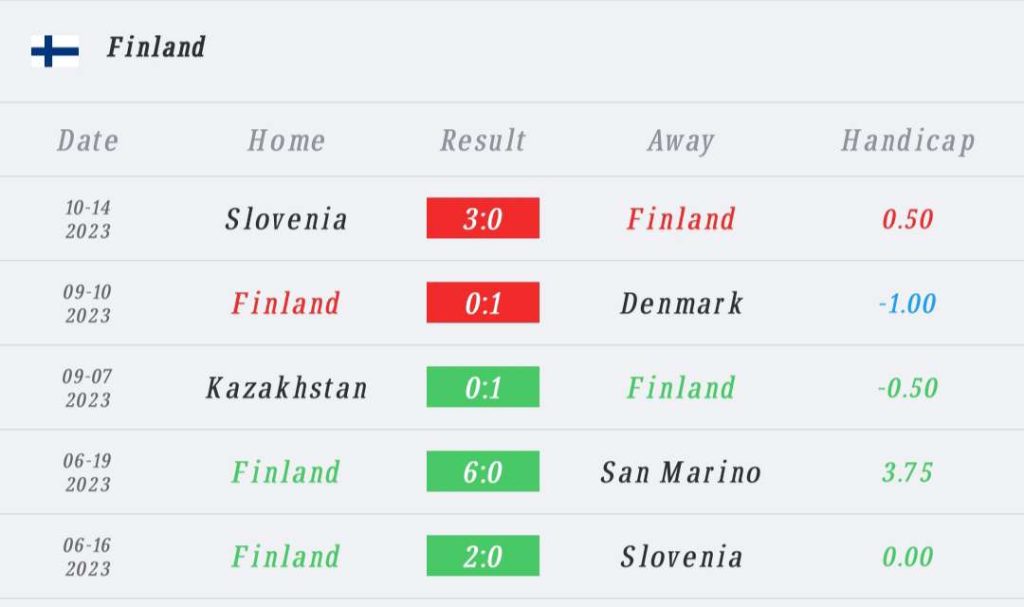This screenshot has height=607, width=1024.
Task: Select the Handicap column header
Action: (908, 141)
